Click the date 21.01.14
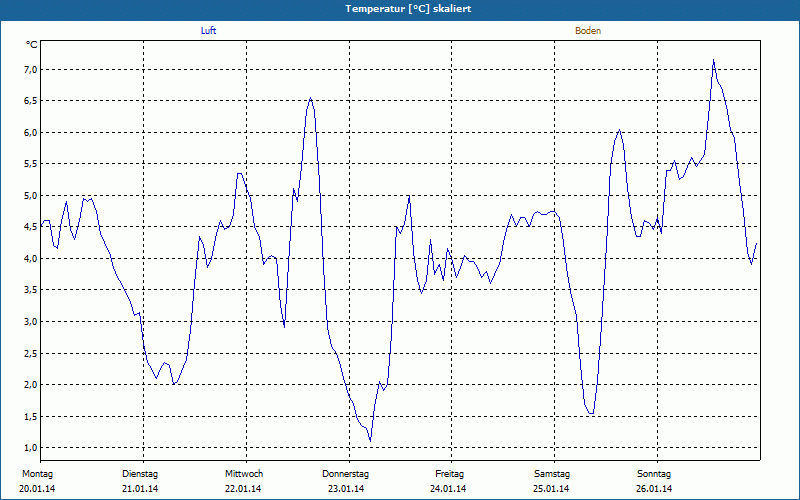 click(x=140, y=489)
